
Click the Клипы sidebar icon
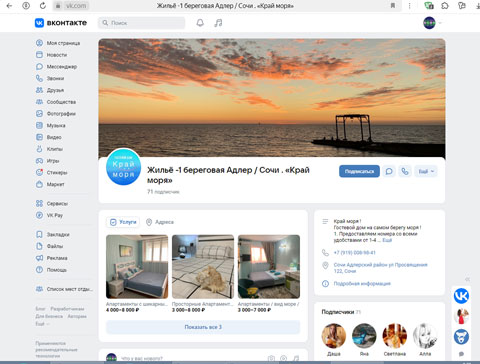39,149
